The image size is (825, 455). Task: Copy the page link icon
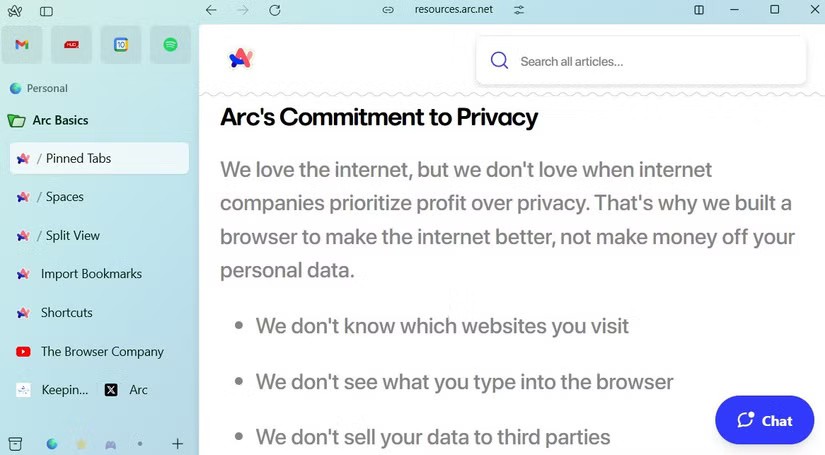point(388,10)
